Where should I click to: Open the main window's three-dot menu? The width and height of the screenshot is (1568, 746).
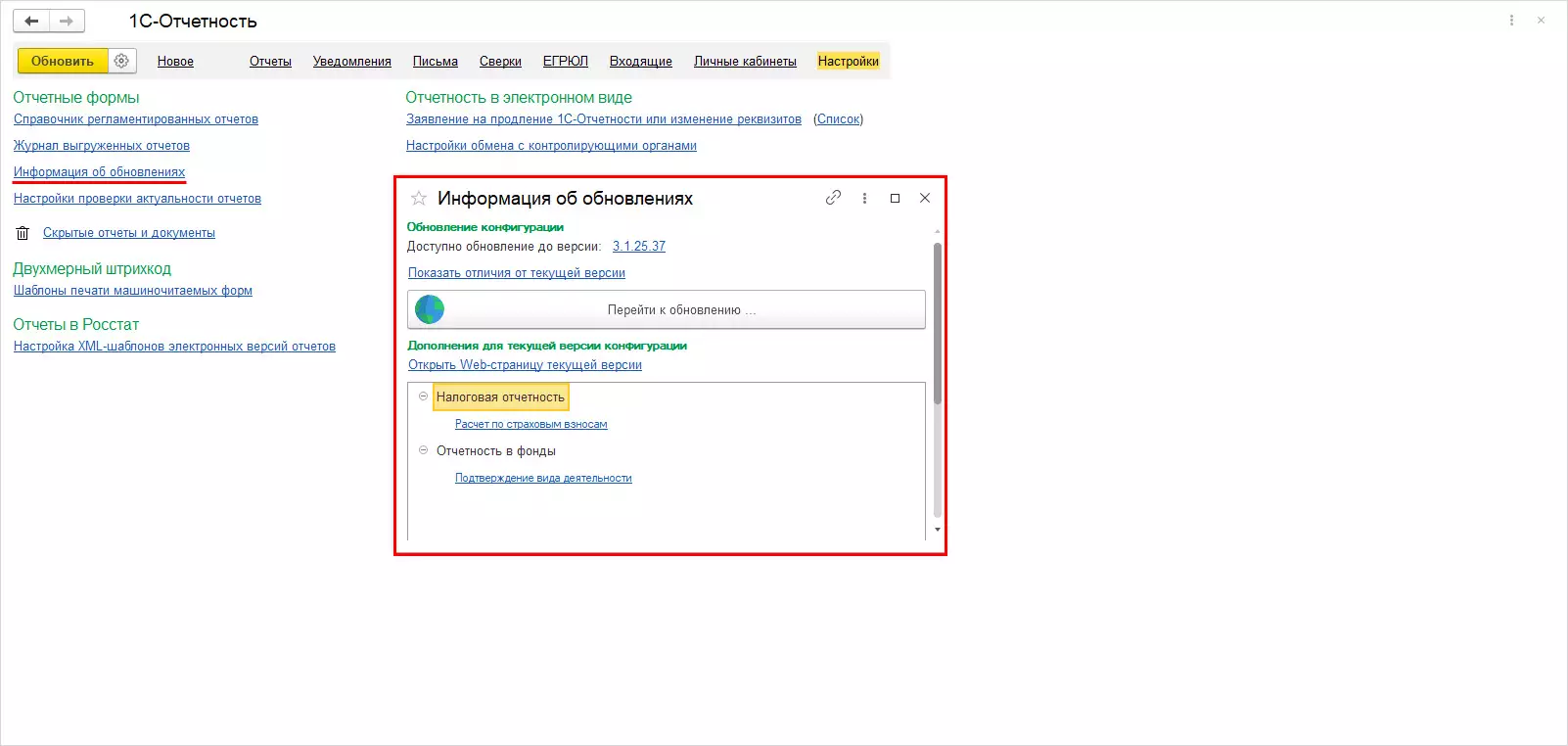coord(1512,21)
